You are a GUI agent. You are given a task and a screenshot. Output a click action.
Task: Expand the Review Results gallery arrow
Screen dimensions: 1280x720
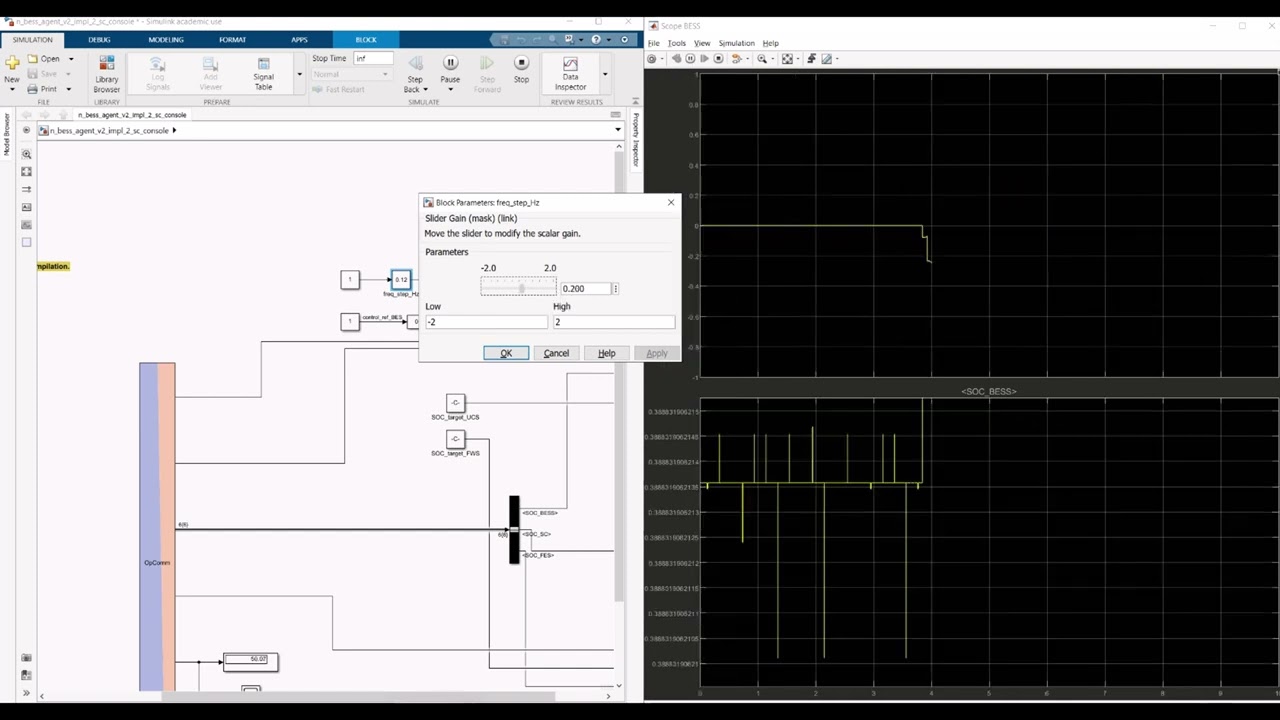click(604, 74)
